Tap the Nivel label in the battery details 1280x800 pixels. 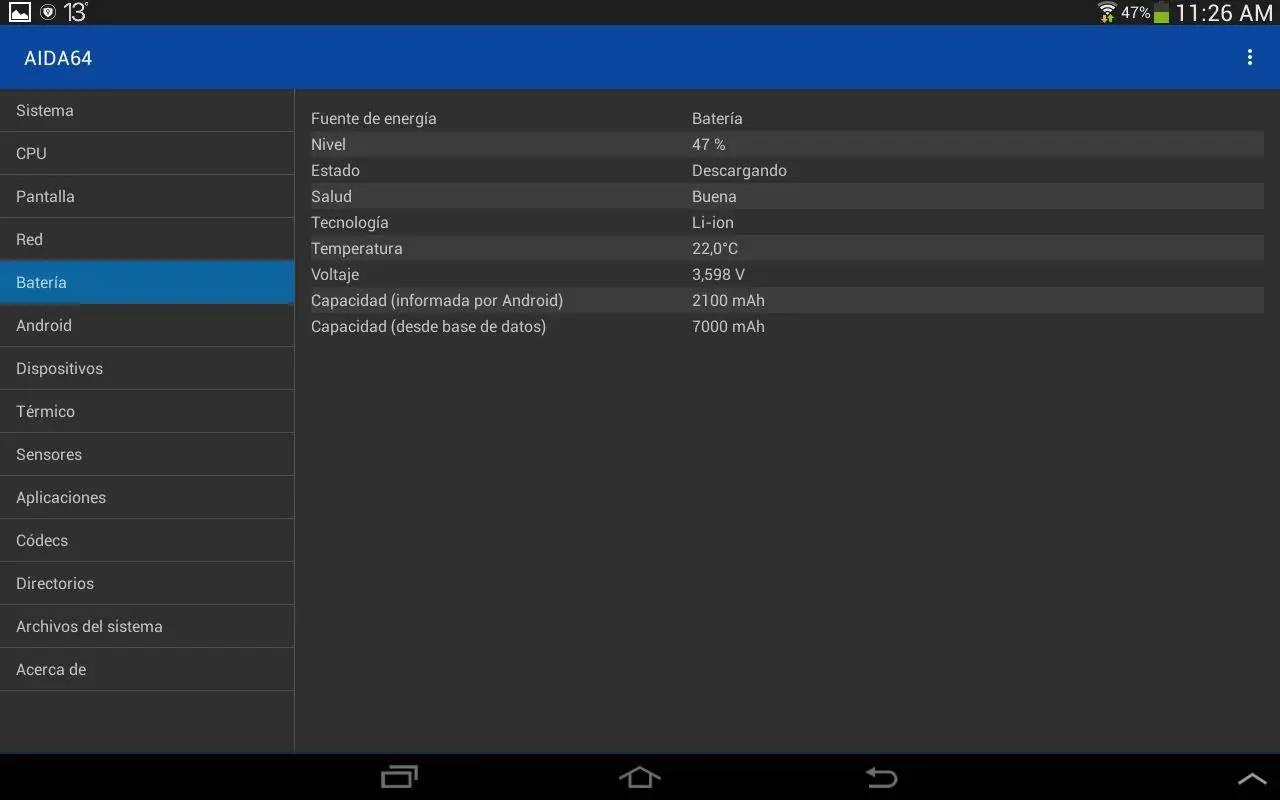pos(328,145)
